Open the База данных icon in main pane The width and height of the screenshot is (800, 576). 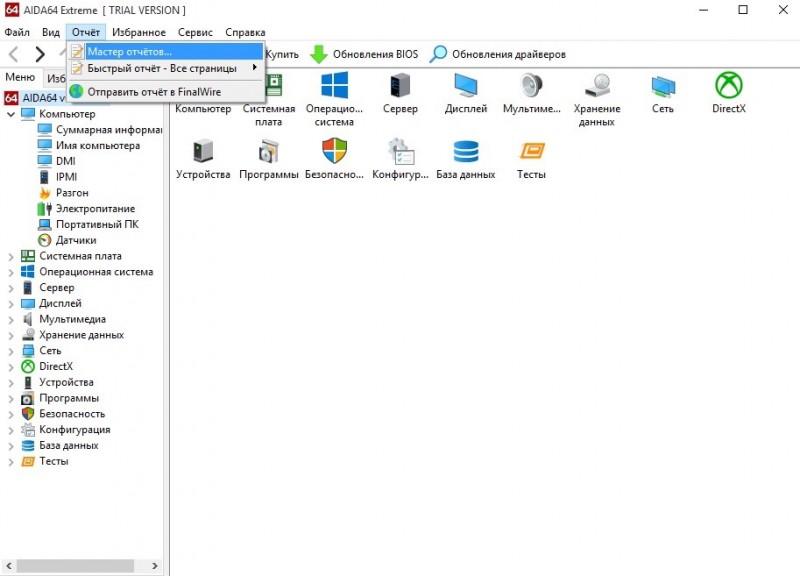[x=466, y=151]
